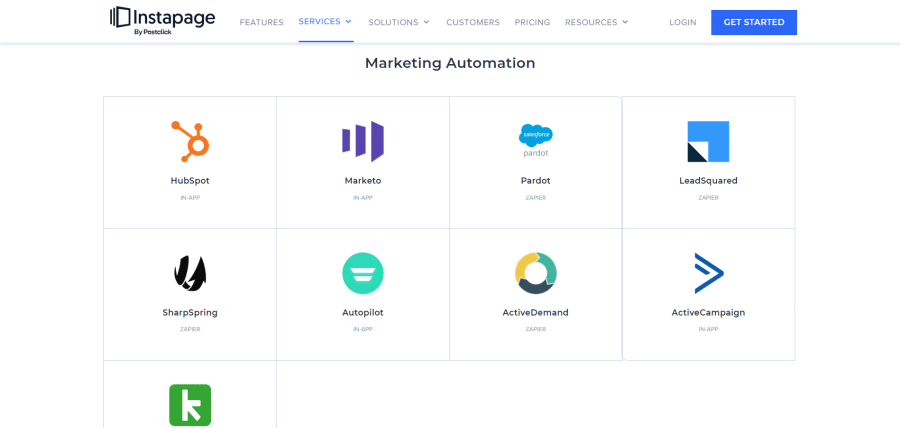This screenshot has width=900, height=428.
Task: Select the HubSpot integration name
Action: click(x=190, y=181)
